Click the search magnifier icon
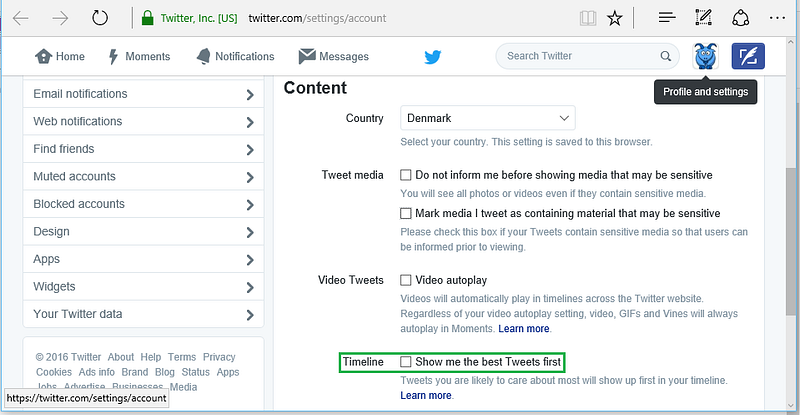The image size is (800, 415). [665, 56]
